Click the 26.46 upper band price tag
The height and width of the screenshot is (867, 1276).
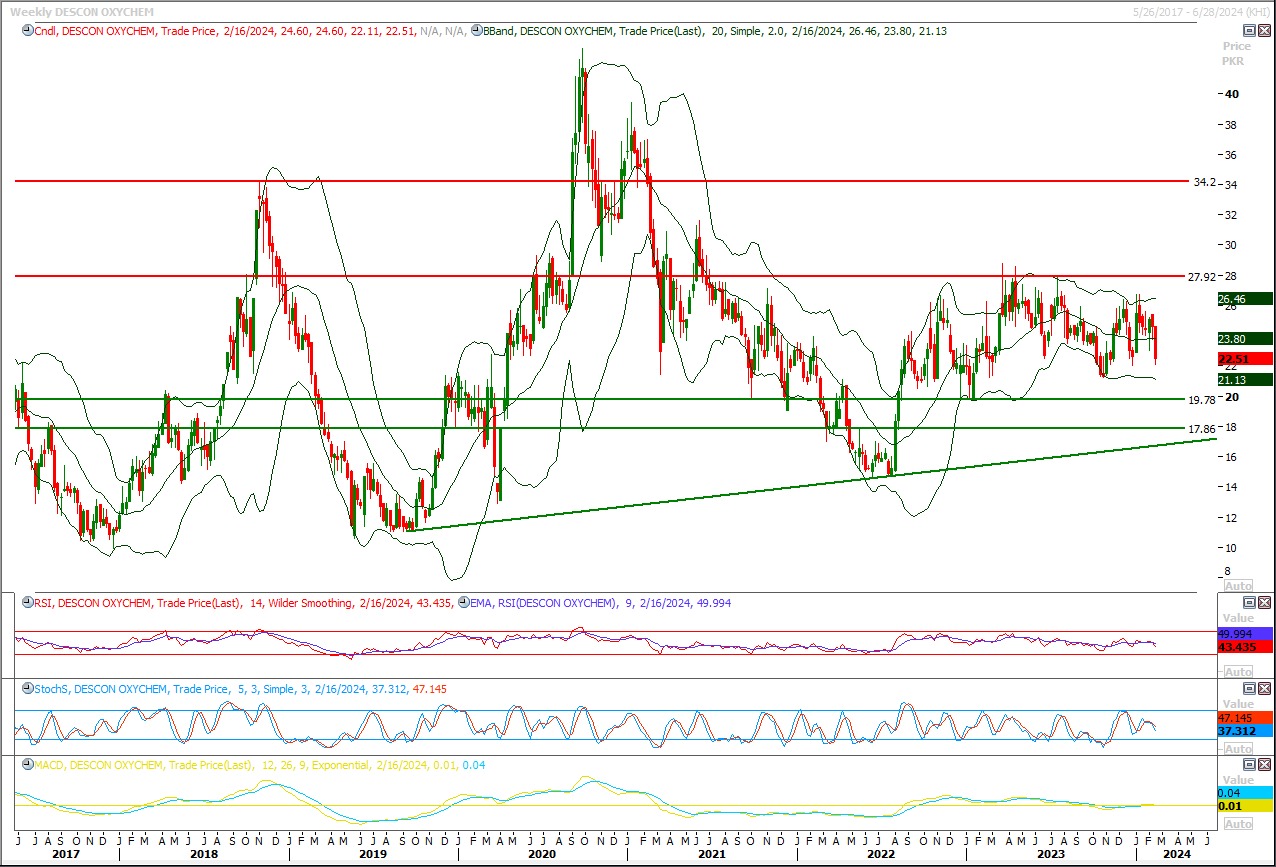click(x=1244, y=298)
